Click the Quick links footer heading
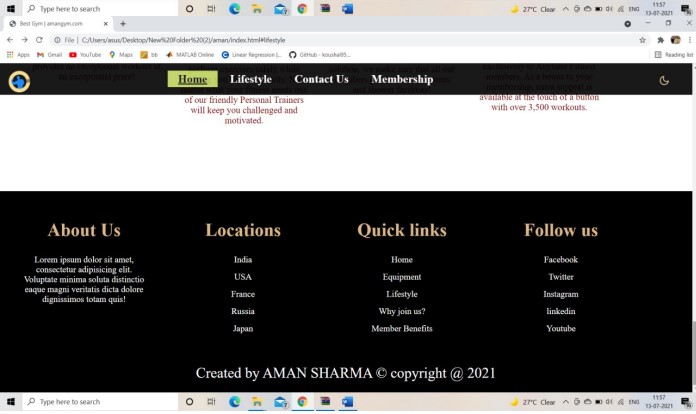This screenshot has height=414, width=696. point(402,230)
